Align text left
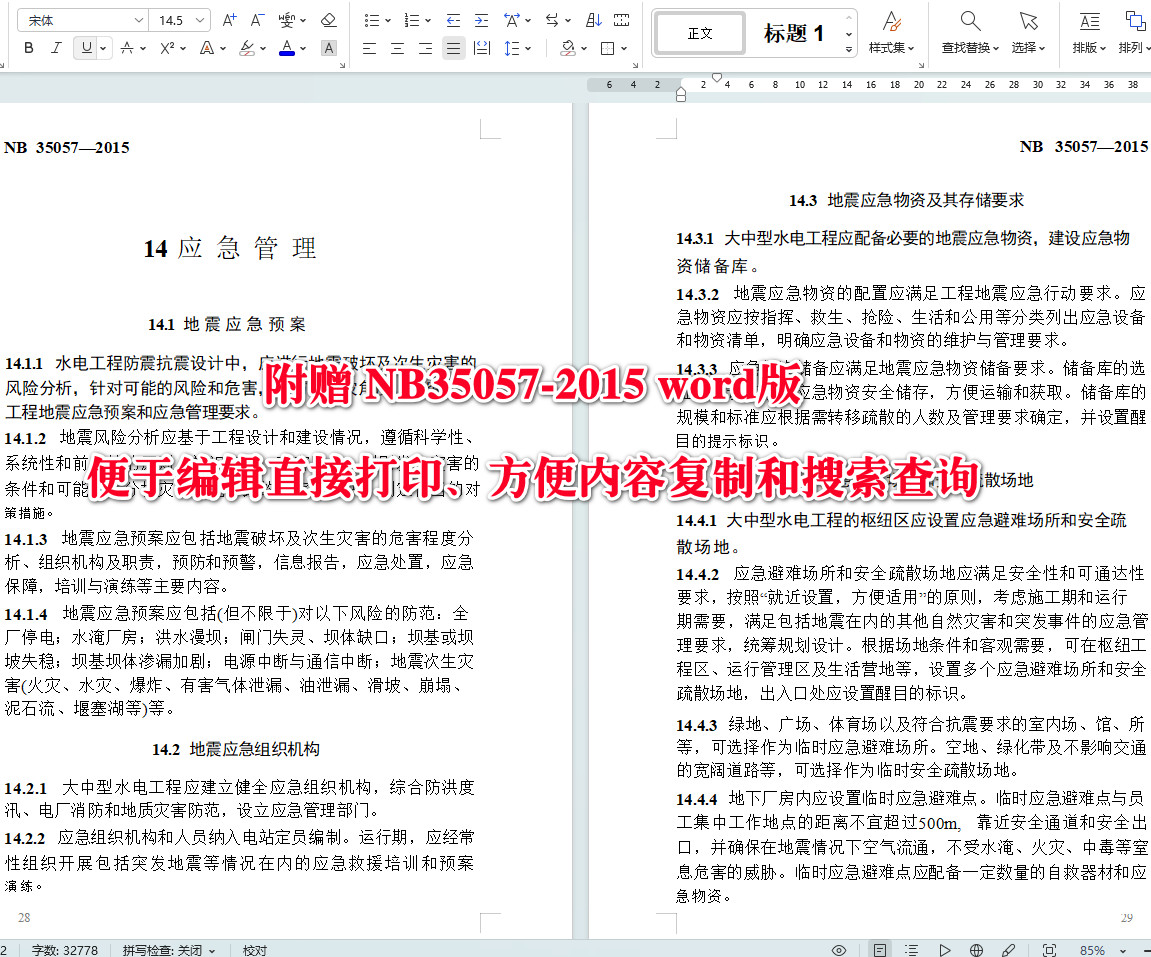Image resolution: width=1151 pixels, height=957 pixels. point(369,48)
